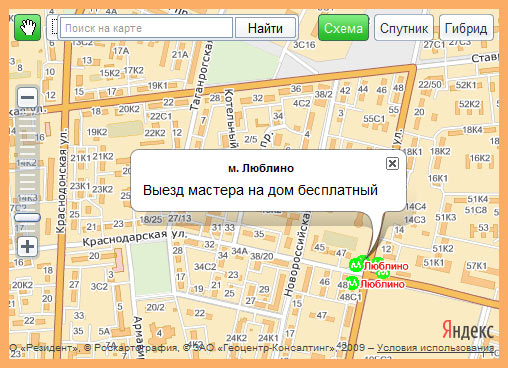Click house number 14C3
The height and width of the screenshot is (368, 508).
415,220
